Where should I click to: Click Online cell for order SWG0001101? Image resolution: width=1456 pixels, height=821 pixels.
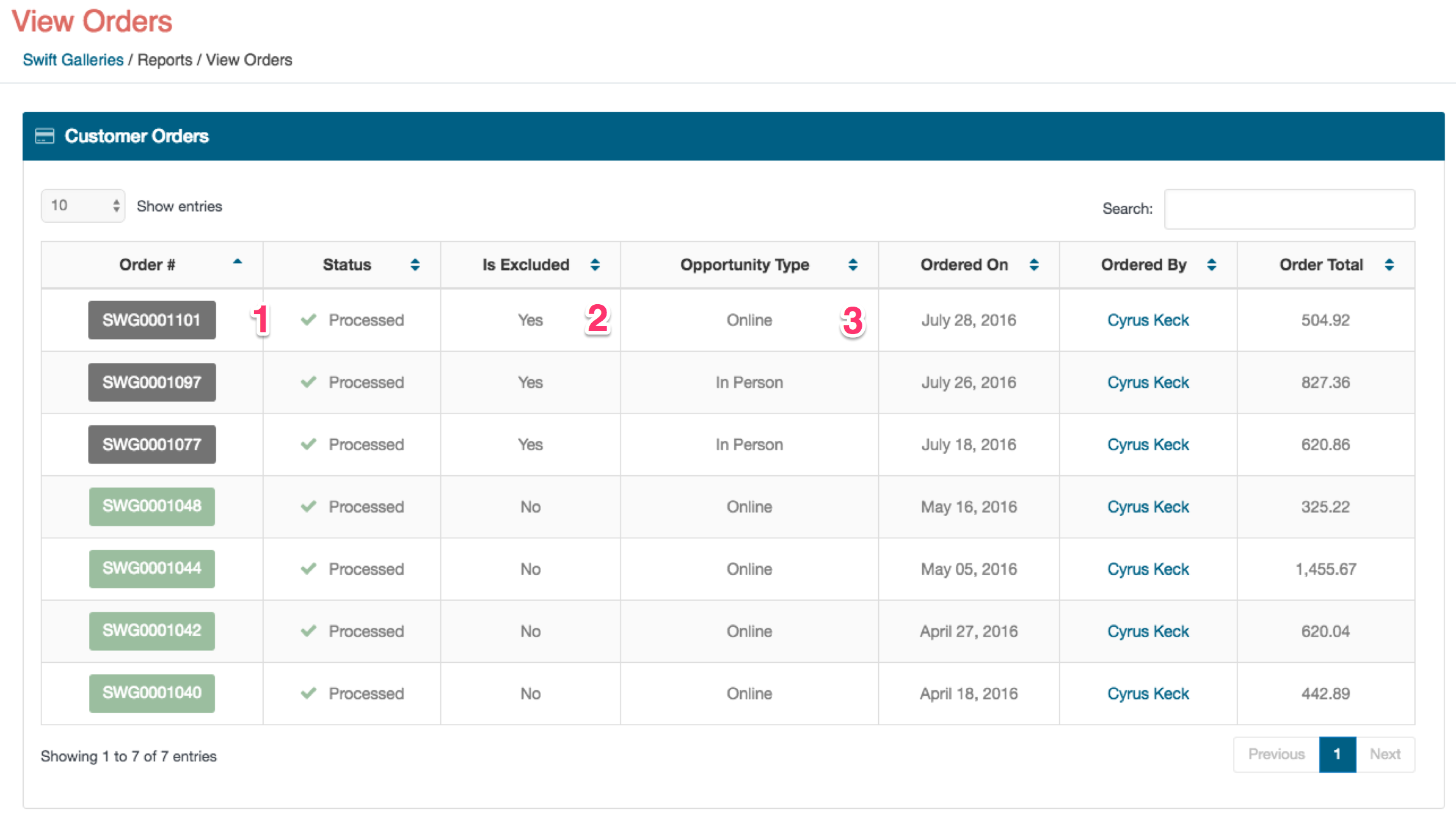(x=749, y=320)
